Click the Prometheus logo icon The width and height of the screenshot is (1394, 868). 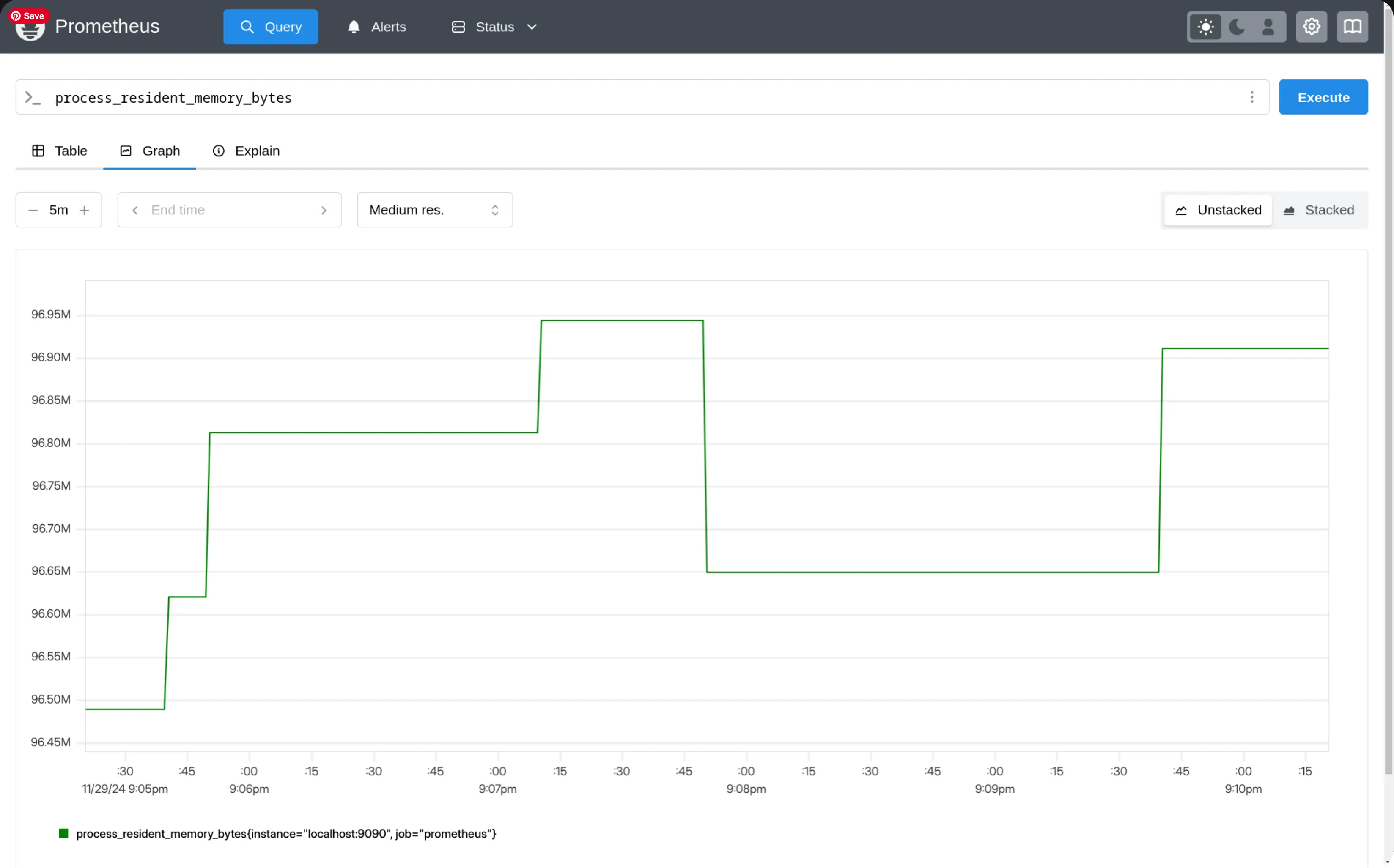click(x=30, y=29)
